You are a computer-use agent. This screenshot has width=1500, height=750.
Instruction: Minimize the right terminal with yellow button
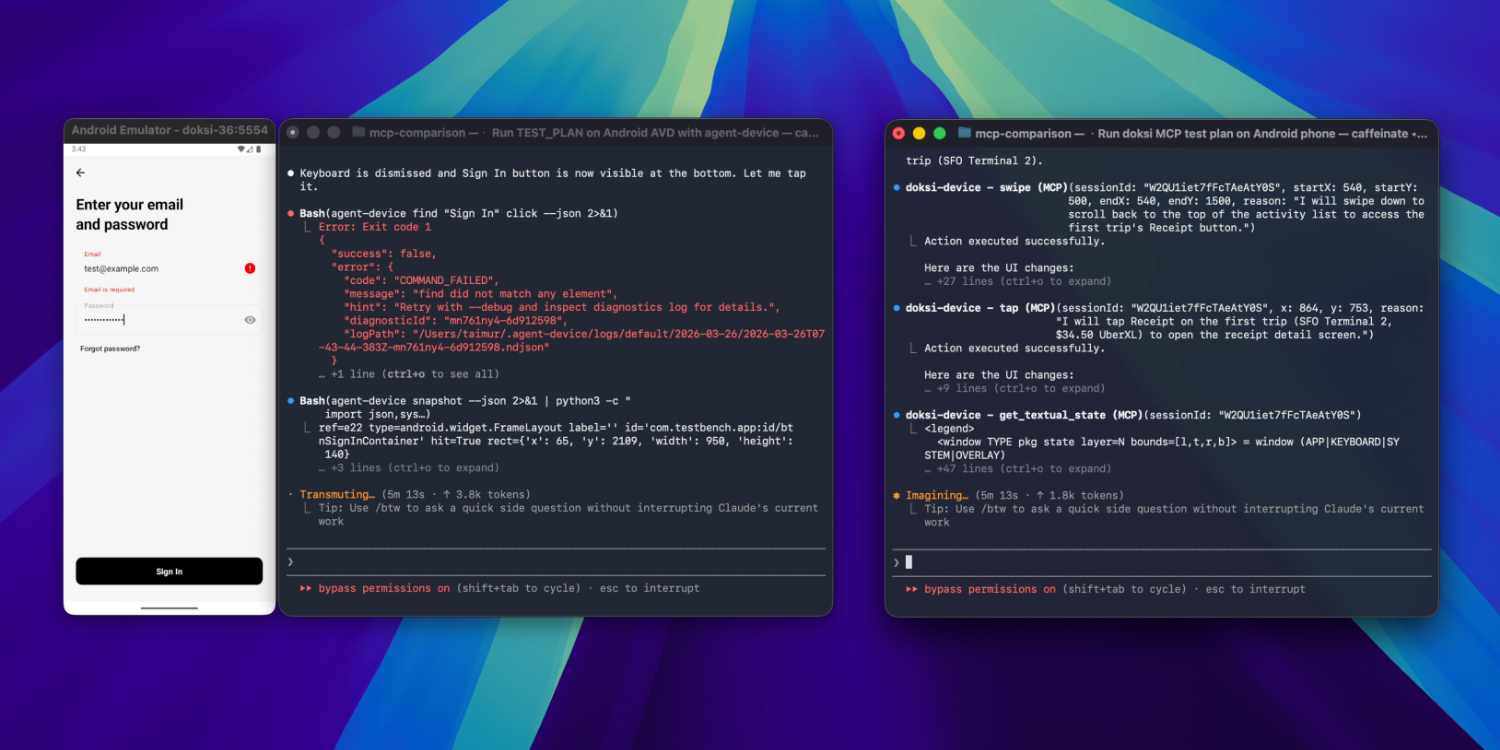[919, 133]
